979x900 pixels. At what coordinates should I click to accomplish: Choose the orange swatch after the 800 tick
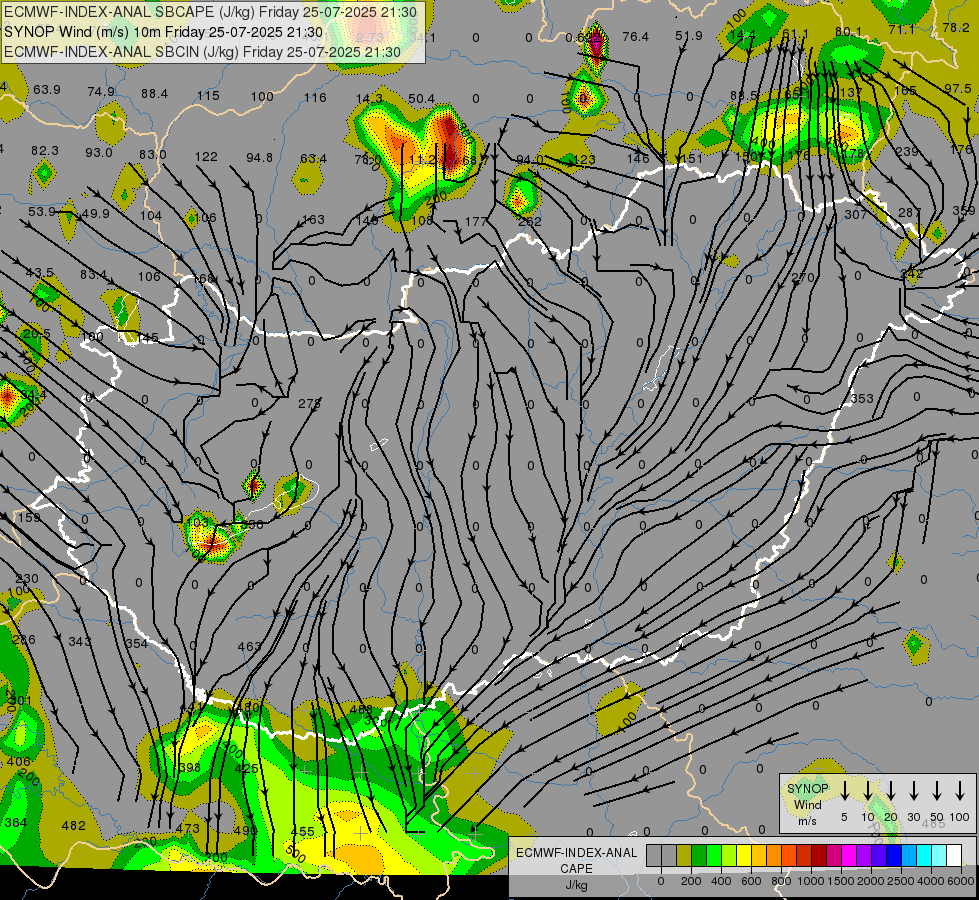coord(789,855)
